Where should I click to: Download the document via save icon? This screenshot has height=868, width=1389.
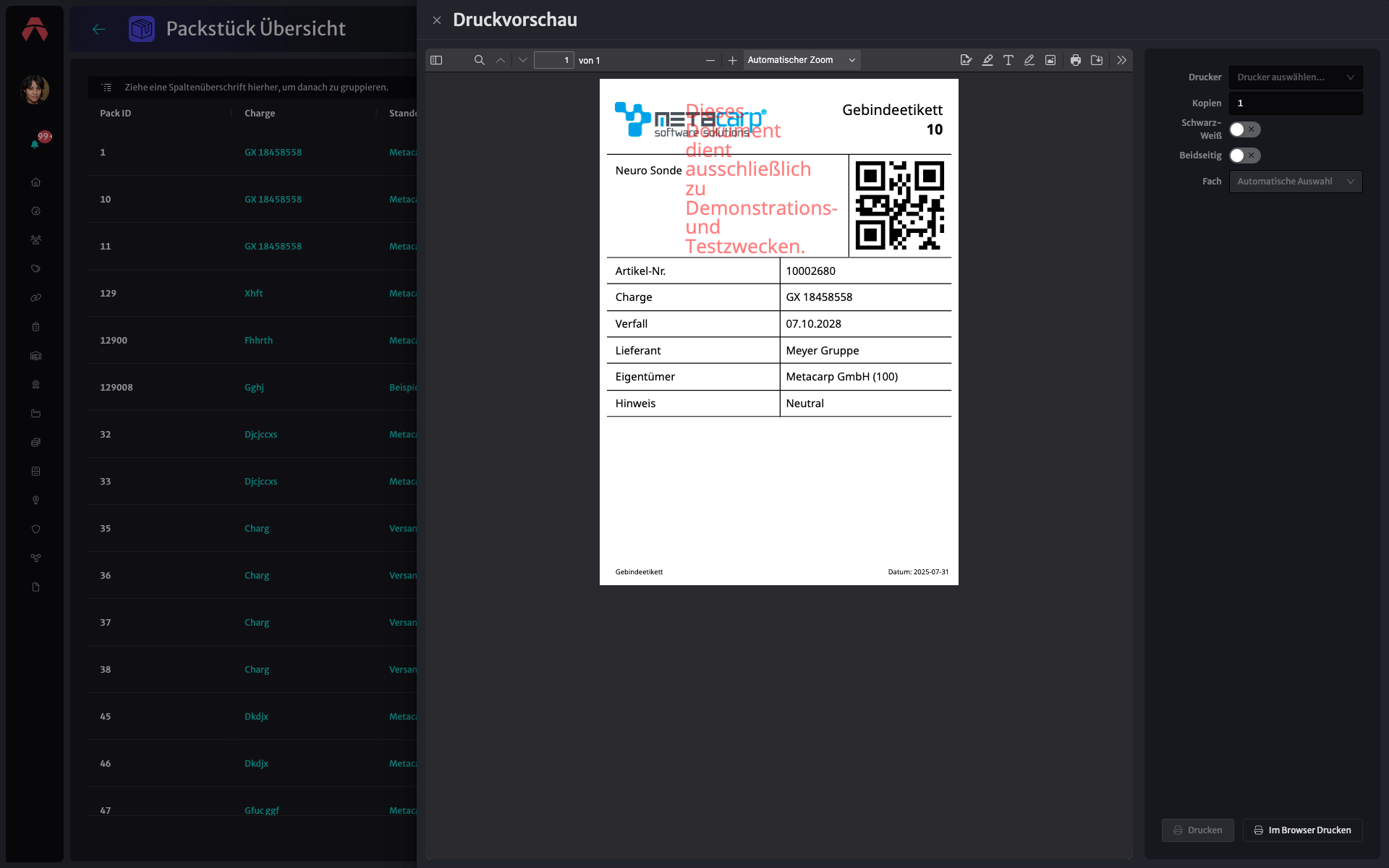1097,60
